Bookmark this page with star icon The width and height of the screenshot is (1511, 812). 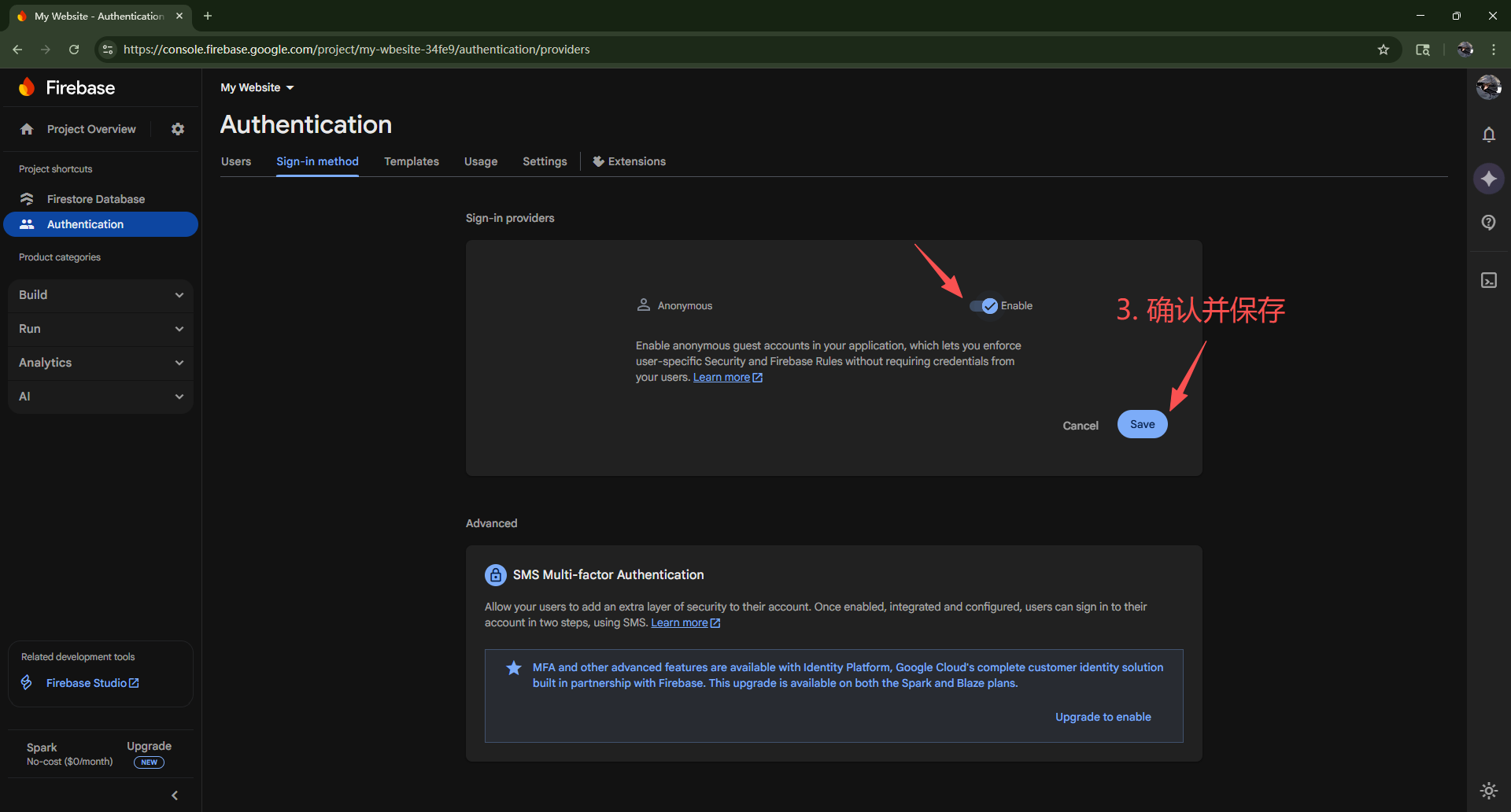(x=1384, y=50)
